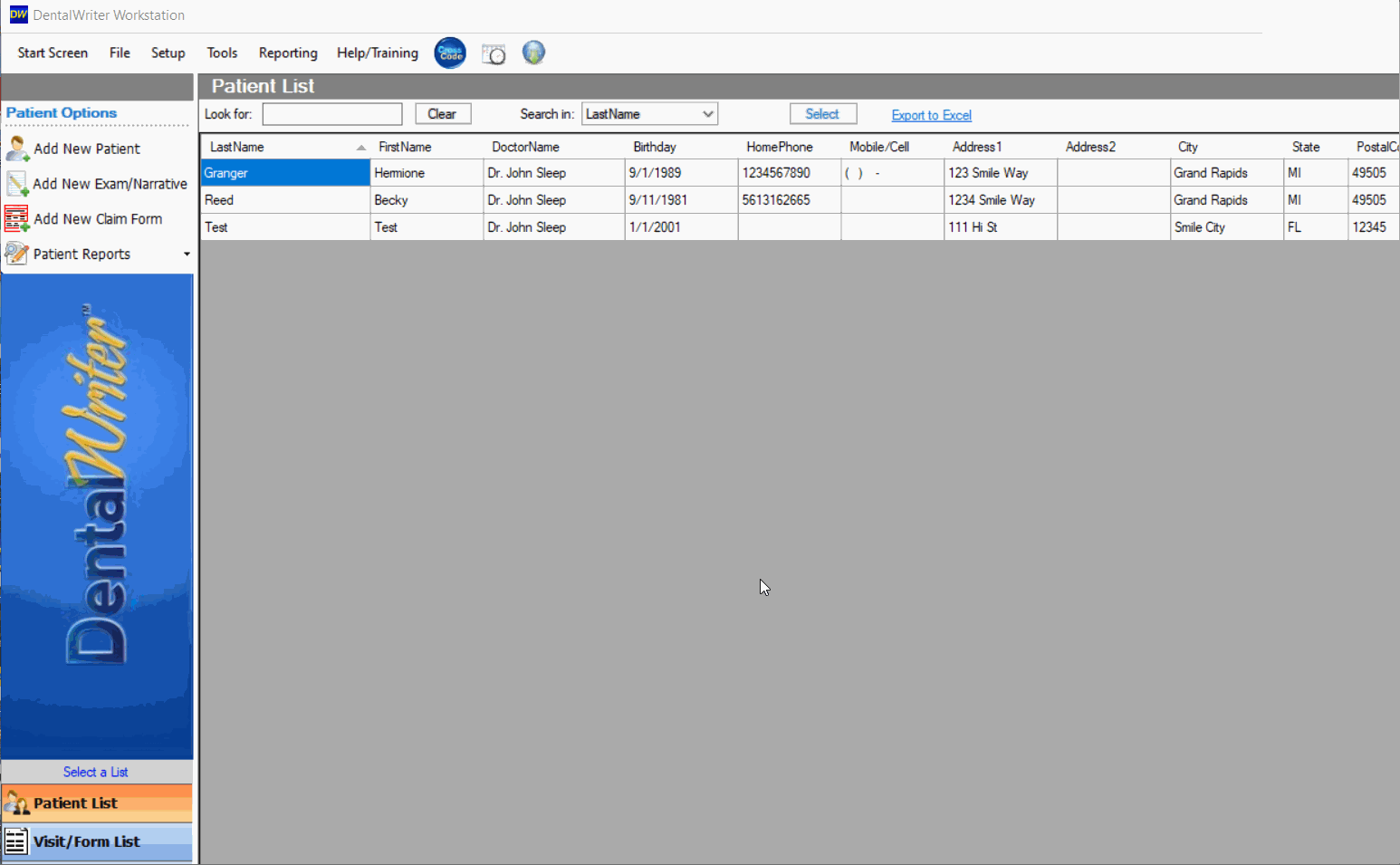Click address 123 Smile Way cell
The height and width of the screenshot is (865, 1400).
tap(1001, 173)
